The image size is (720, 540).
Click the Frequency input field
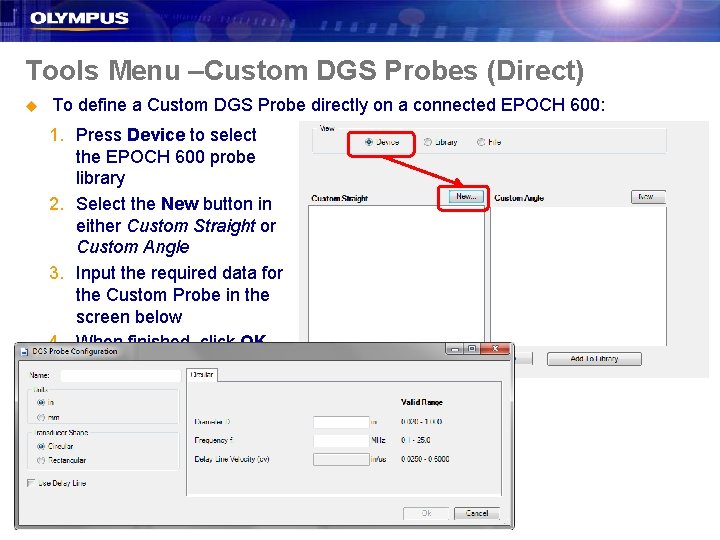[341, 440]
